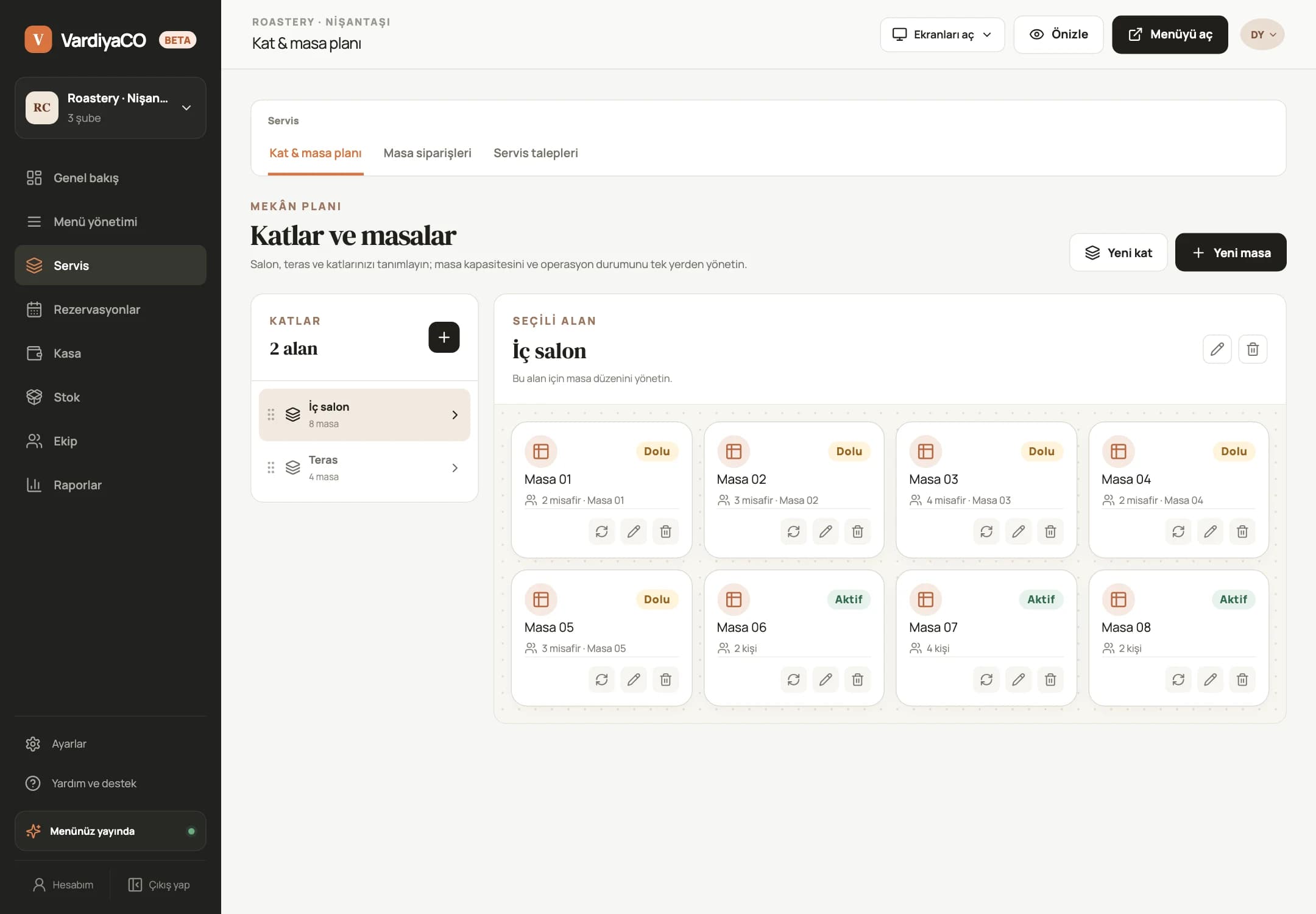Open the Ekip section
1316x914 pixels.
point(110,441)
